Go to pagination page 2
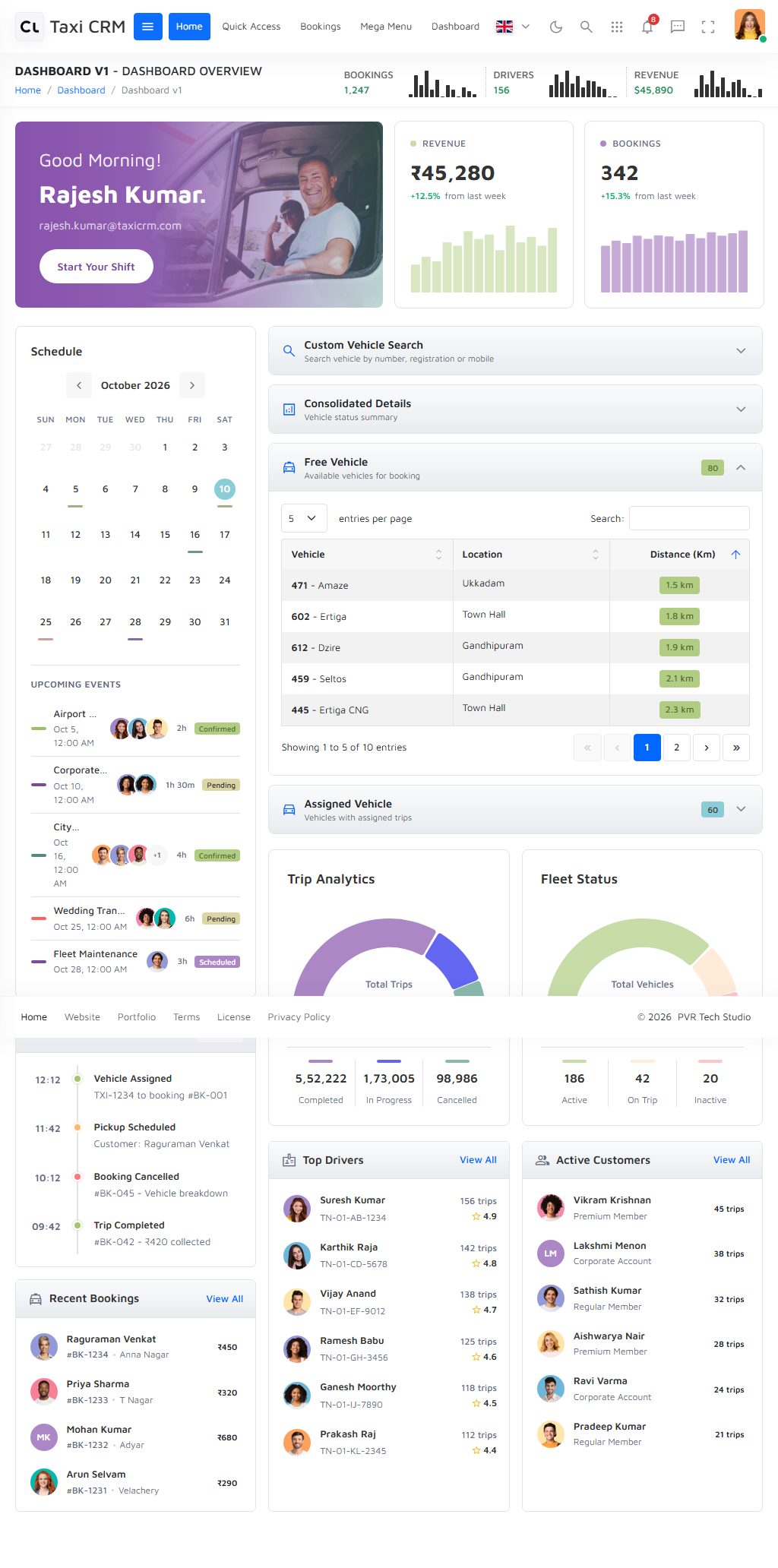 676,748
